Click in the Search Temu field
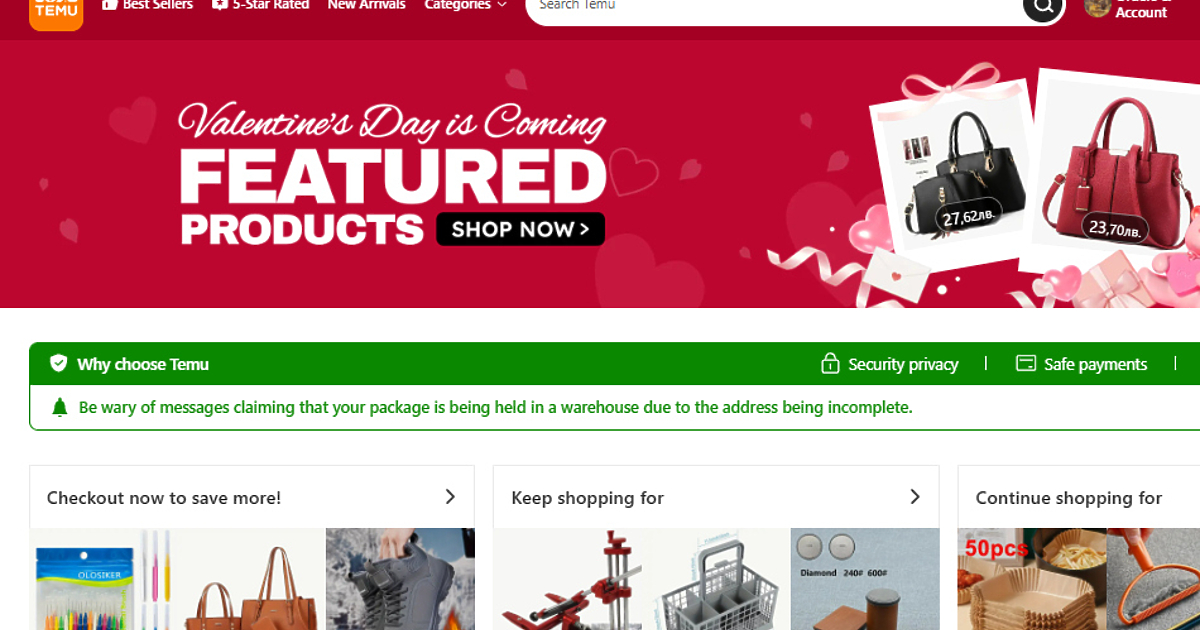 click(x=770, y=7)
